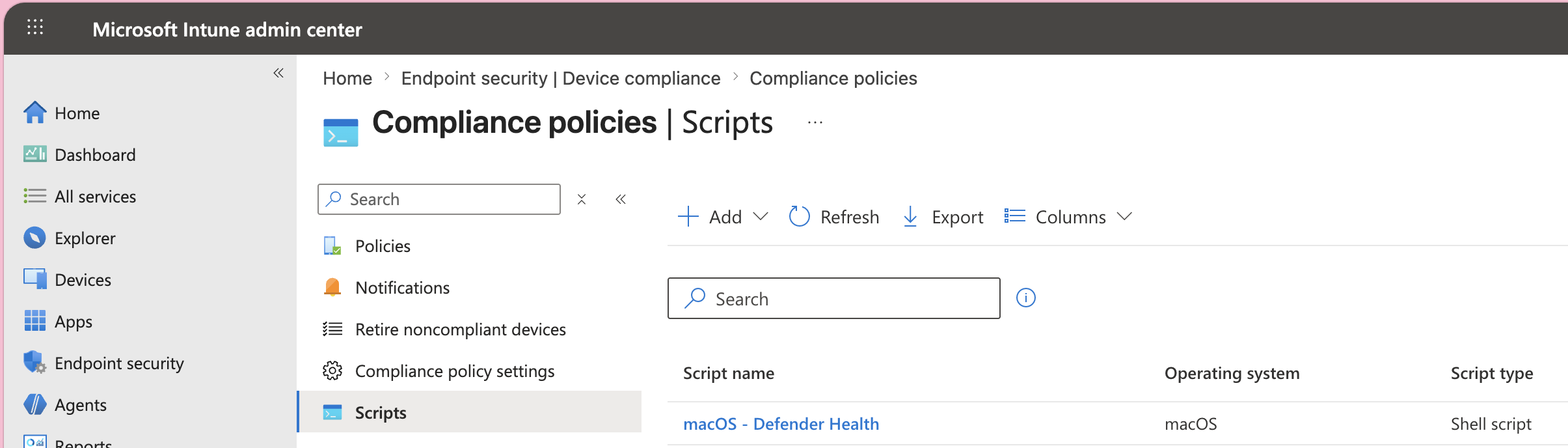Viewport: 1568px width, 448px height.
Task: Click the Dashboard chart icon
Action: point(34,154)
